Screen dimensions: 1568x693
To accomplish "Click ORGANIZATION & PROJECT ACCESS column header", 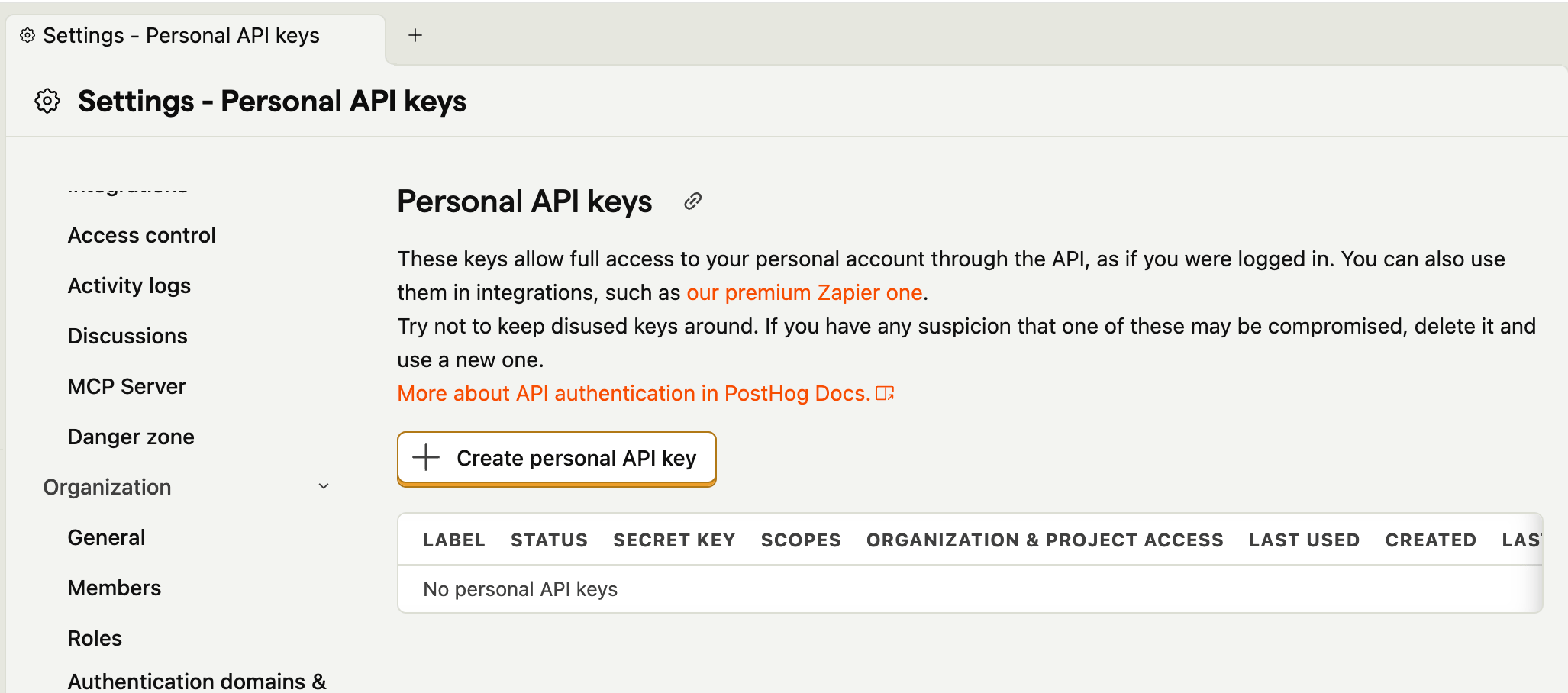I will (1045, 540).
